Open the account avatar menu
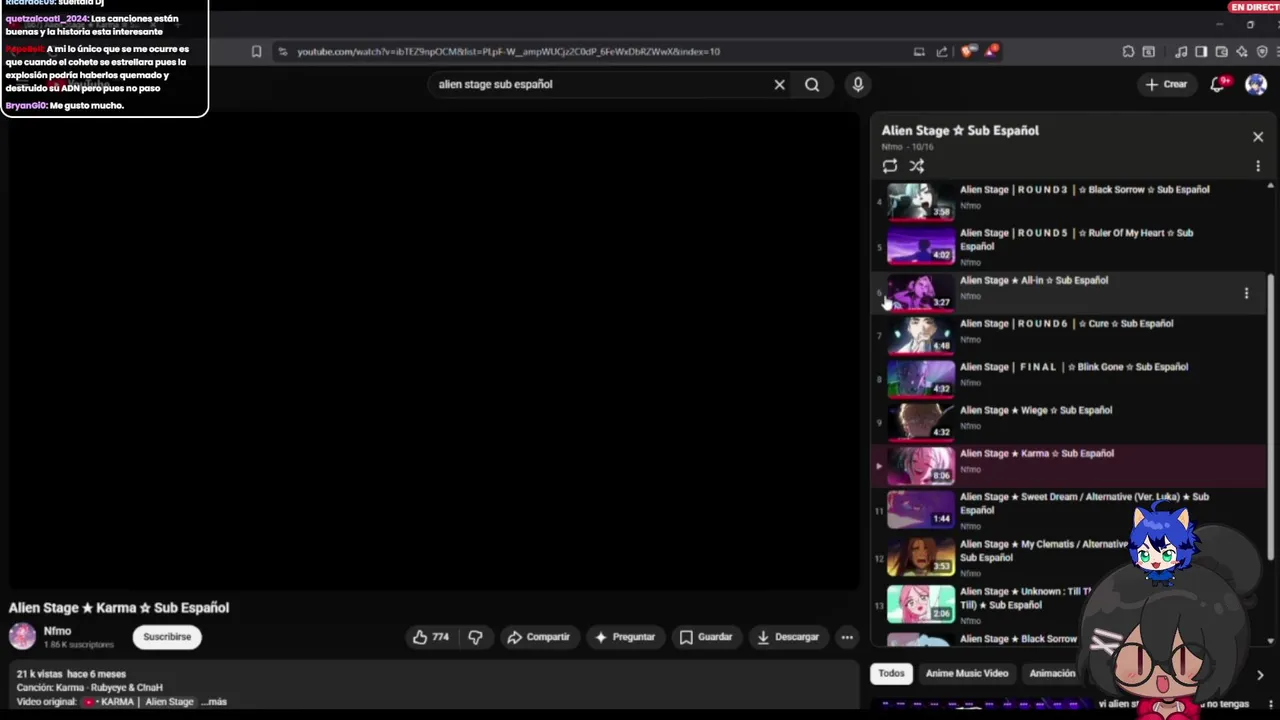 coord(1256,85)
